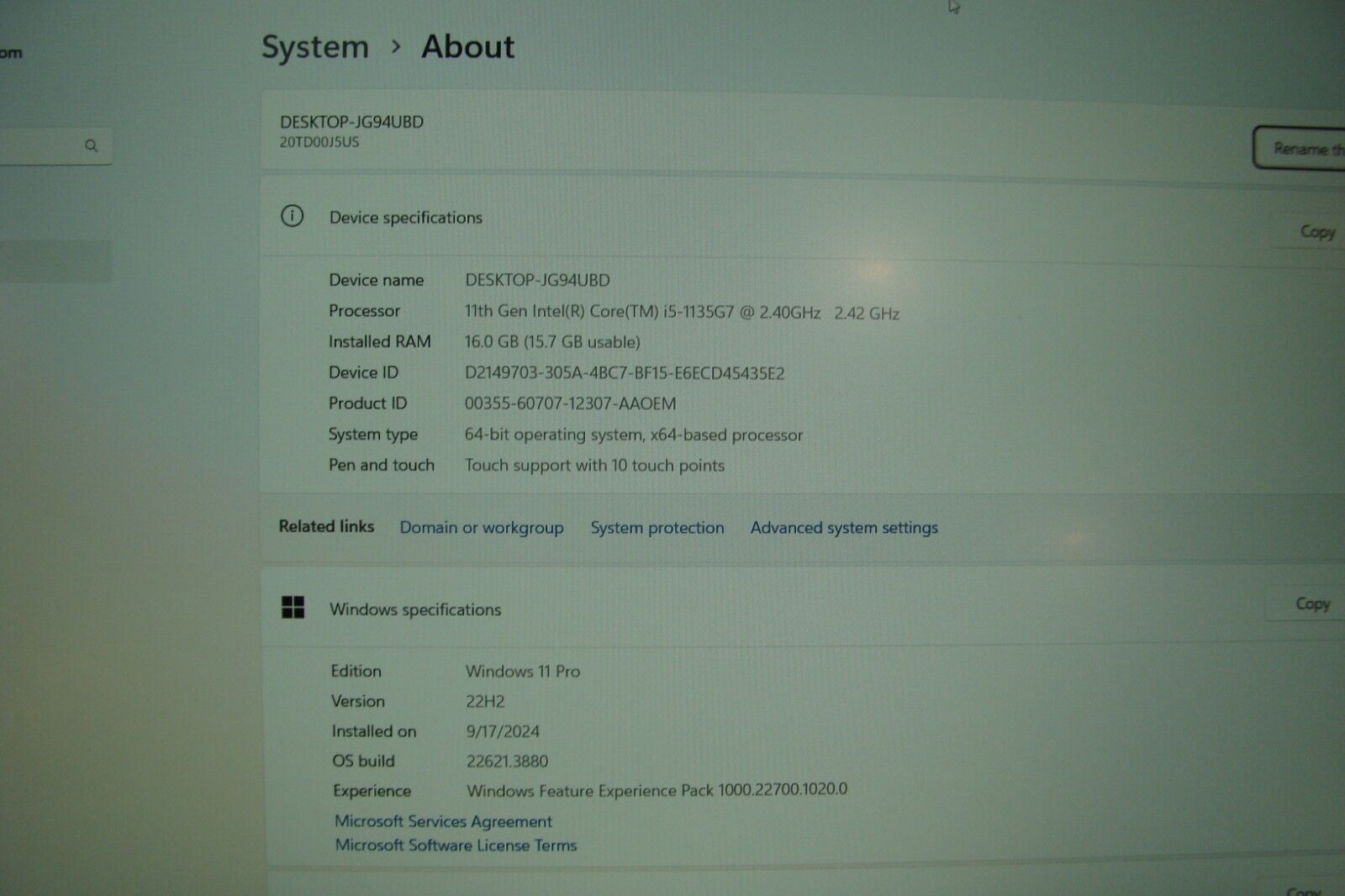Click the model number 20TD00J5US
The height and width of the screenshot is (896, 1345).
319,142
